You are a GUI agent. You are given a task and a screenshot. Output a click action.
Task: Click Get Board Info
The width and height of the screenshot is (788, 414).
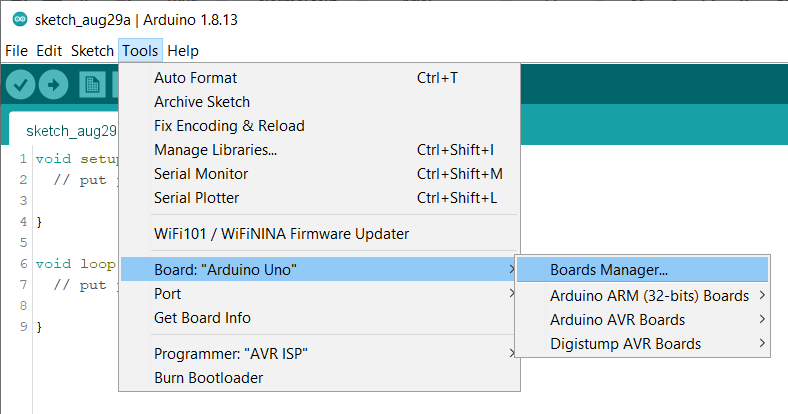click(202, 318)
